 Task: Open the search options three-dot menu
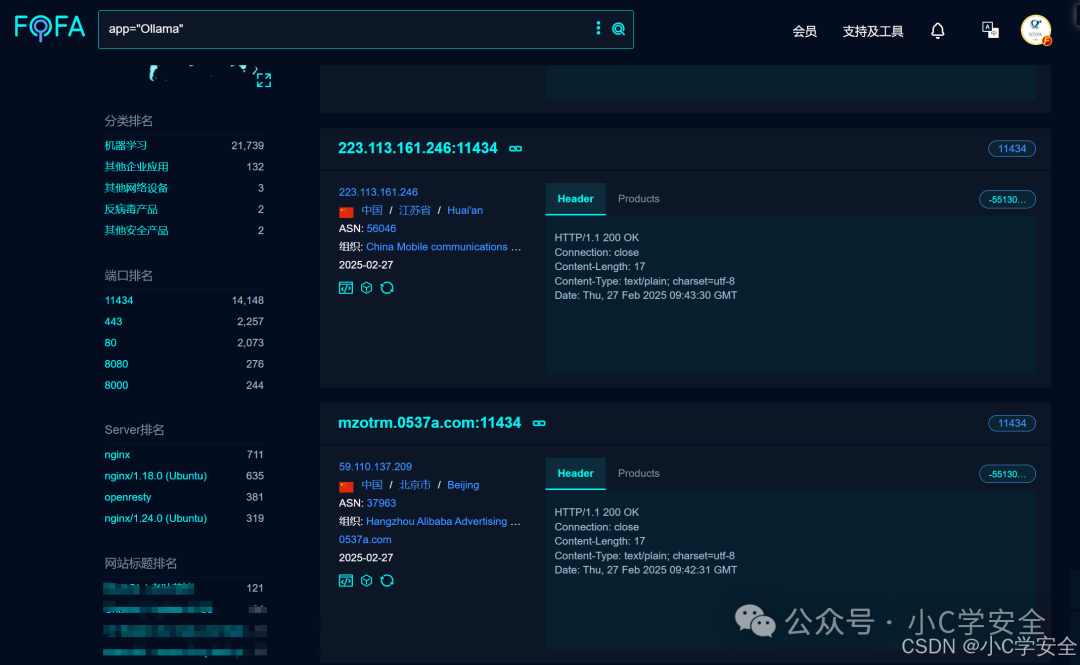point(598,28)
